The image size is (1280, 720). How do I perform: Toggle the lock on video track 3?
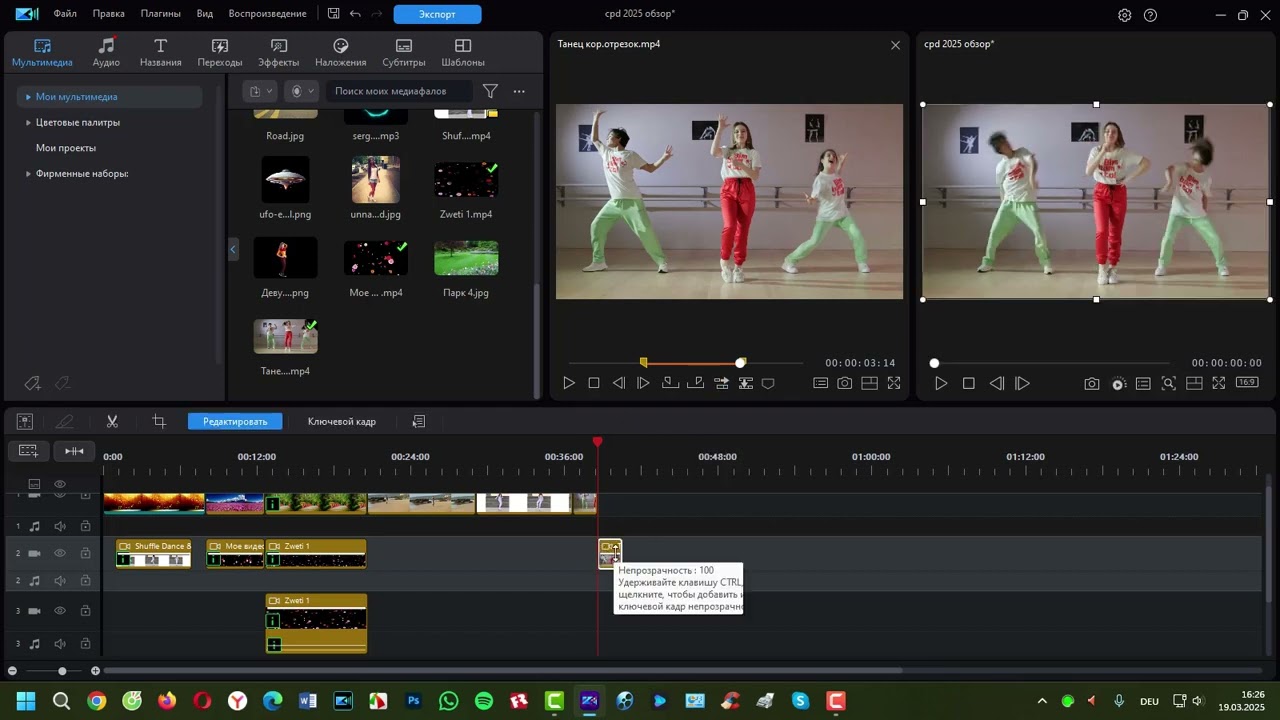coord(86,611)
